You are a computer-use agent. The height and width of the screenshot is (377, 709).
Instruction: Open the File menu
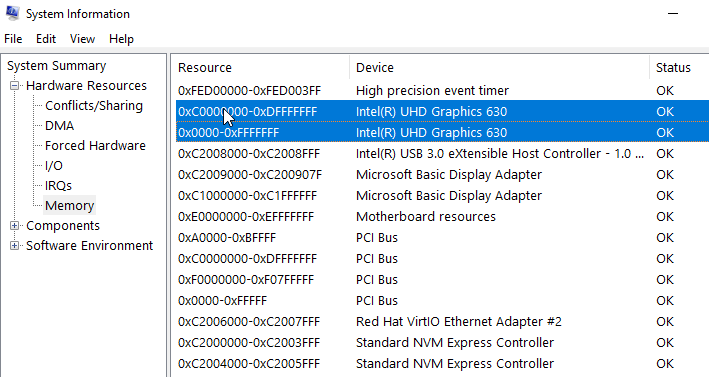13,39
